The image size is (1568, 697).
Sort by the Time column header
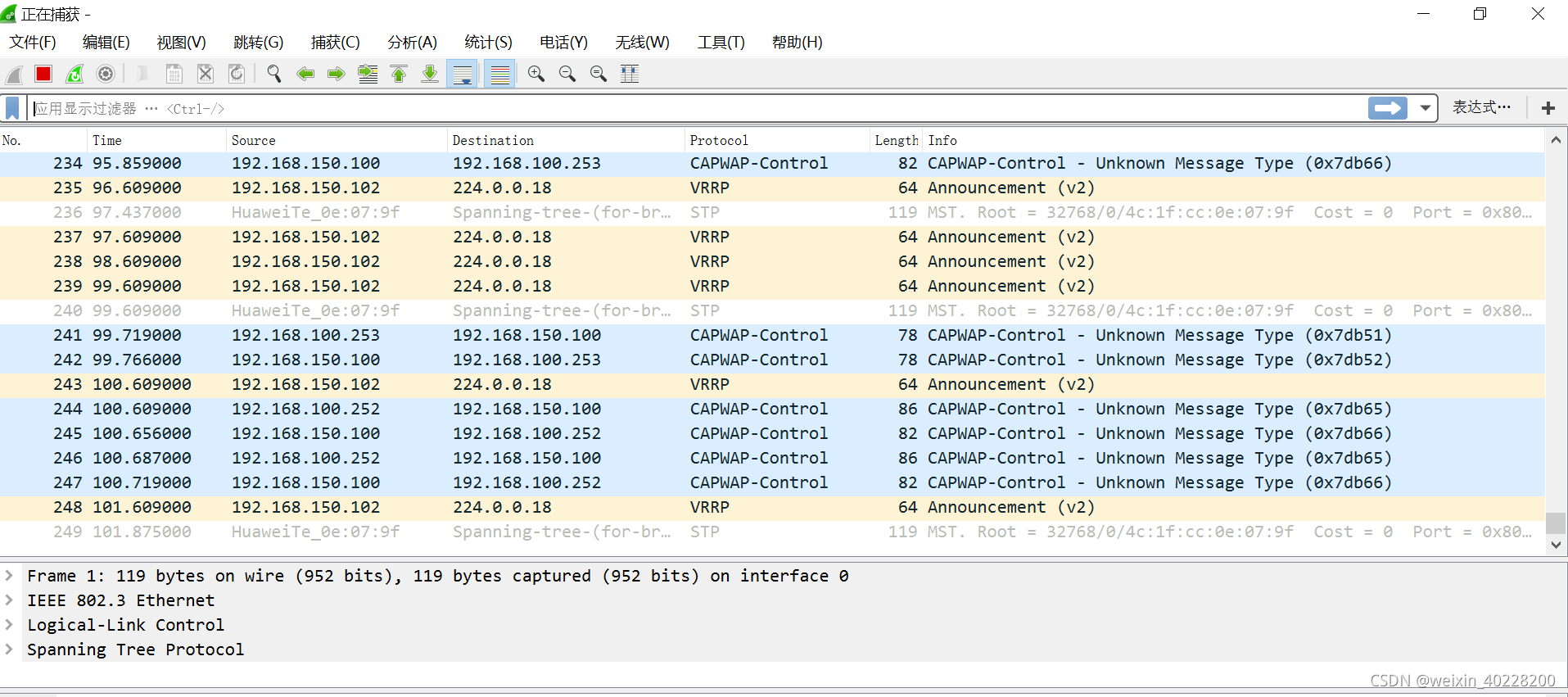156,141
